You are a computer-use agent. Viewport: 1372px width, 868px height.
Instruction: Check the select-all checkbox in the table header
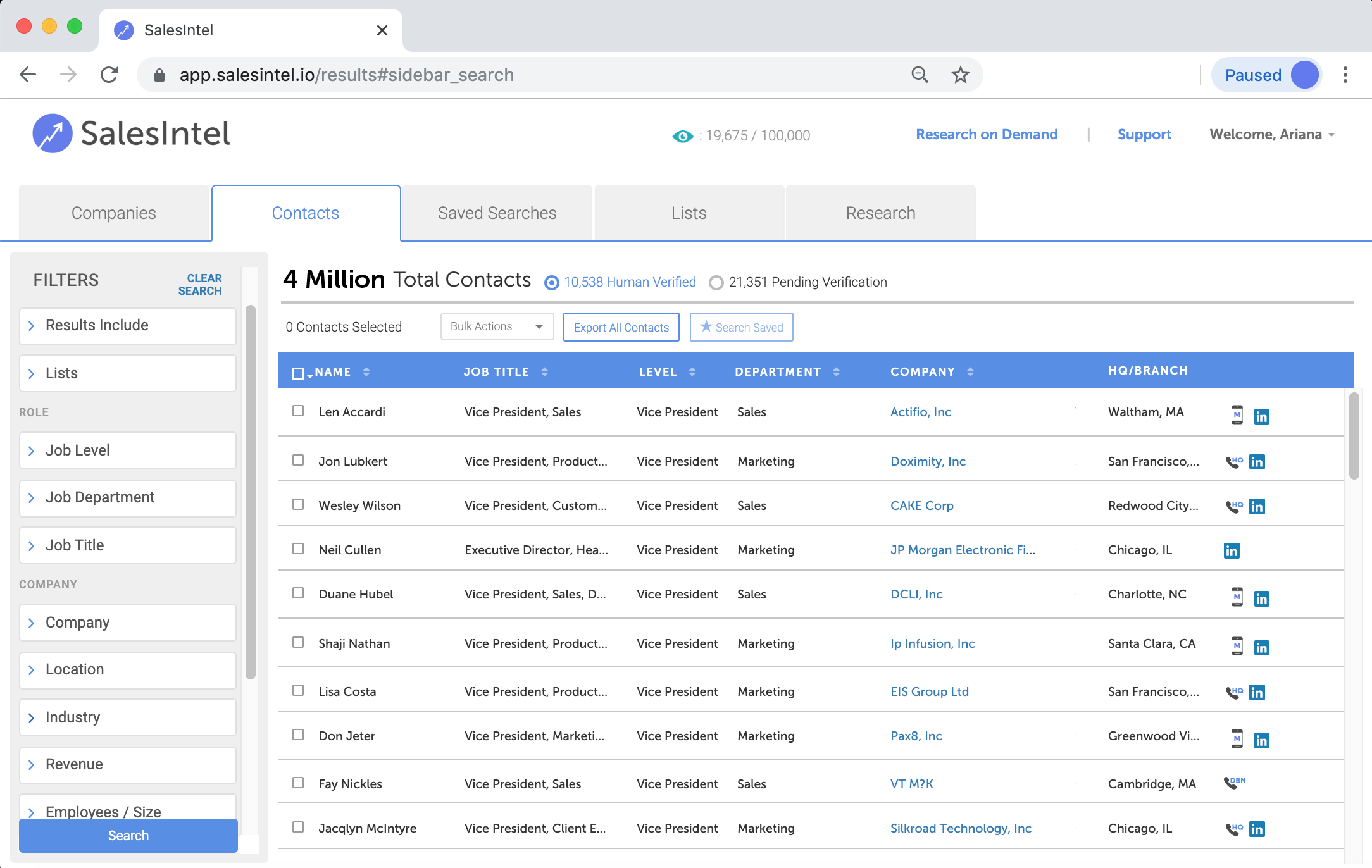pos(297,373)
